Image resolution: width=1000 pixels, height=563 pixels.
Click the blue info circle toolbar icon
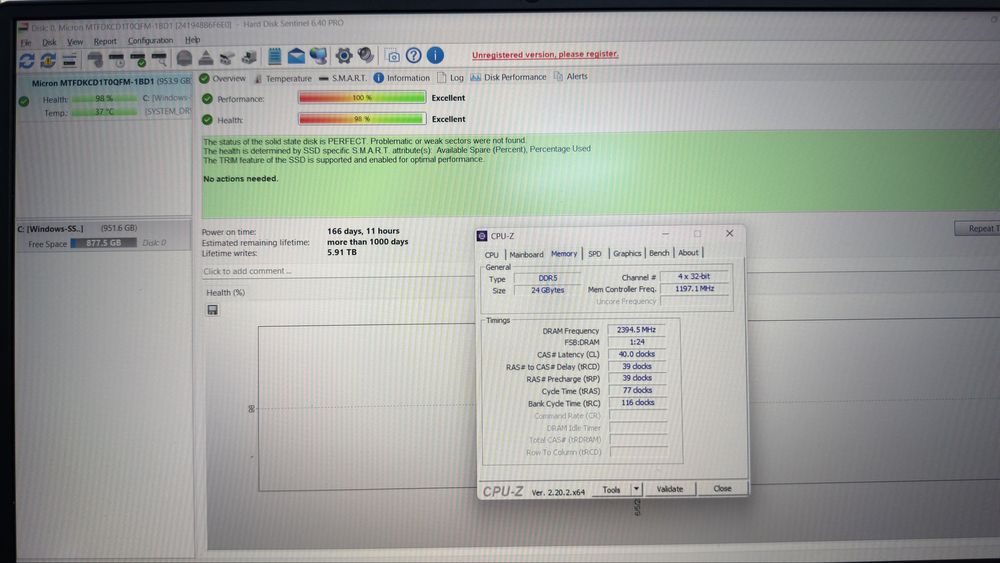pos(435,55)
